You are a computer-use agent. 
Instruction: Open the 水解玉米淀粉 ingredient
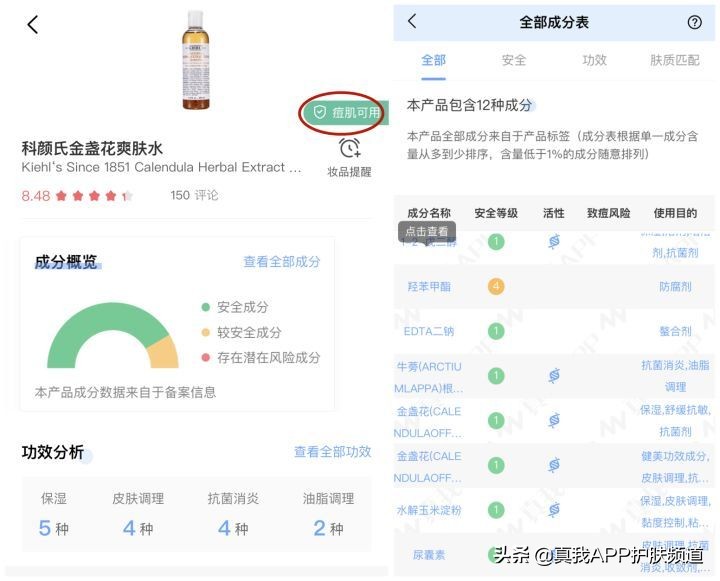tap(429, 510)
